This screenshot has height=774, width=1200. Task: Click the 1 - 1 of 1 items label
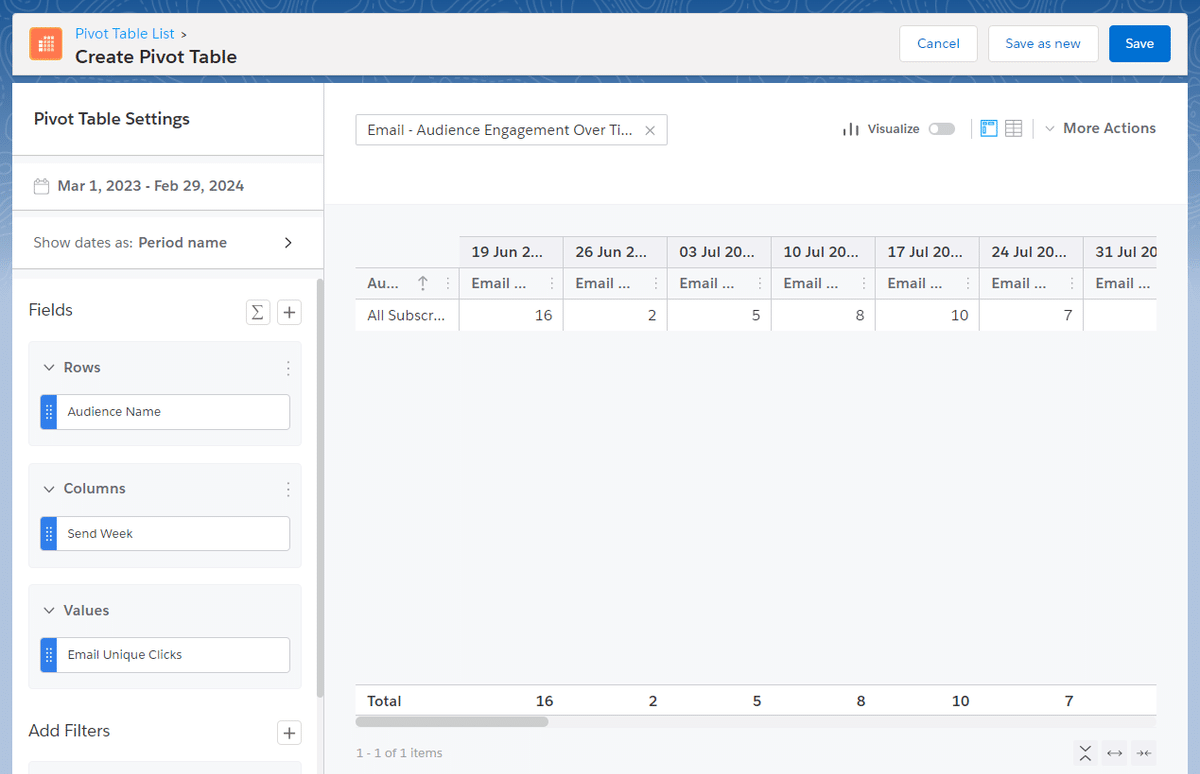tap(399, 753)
